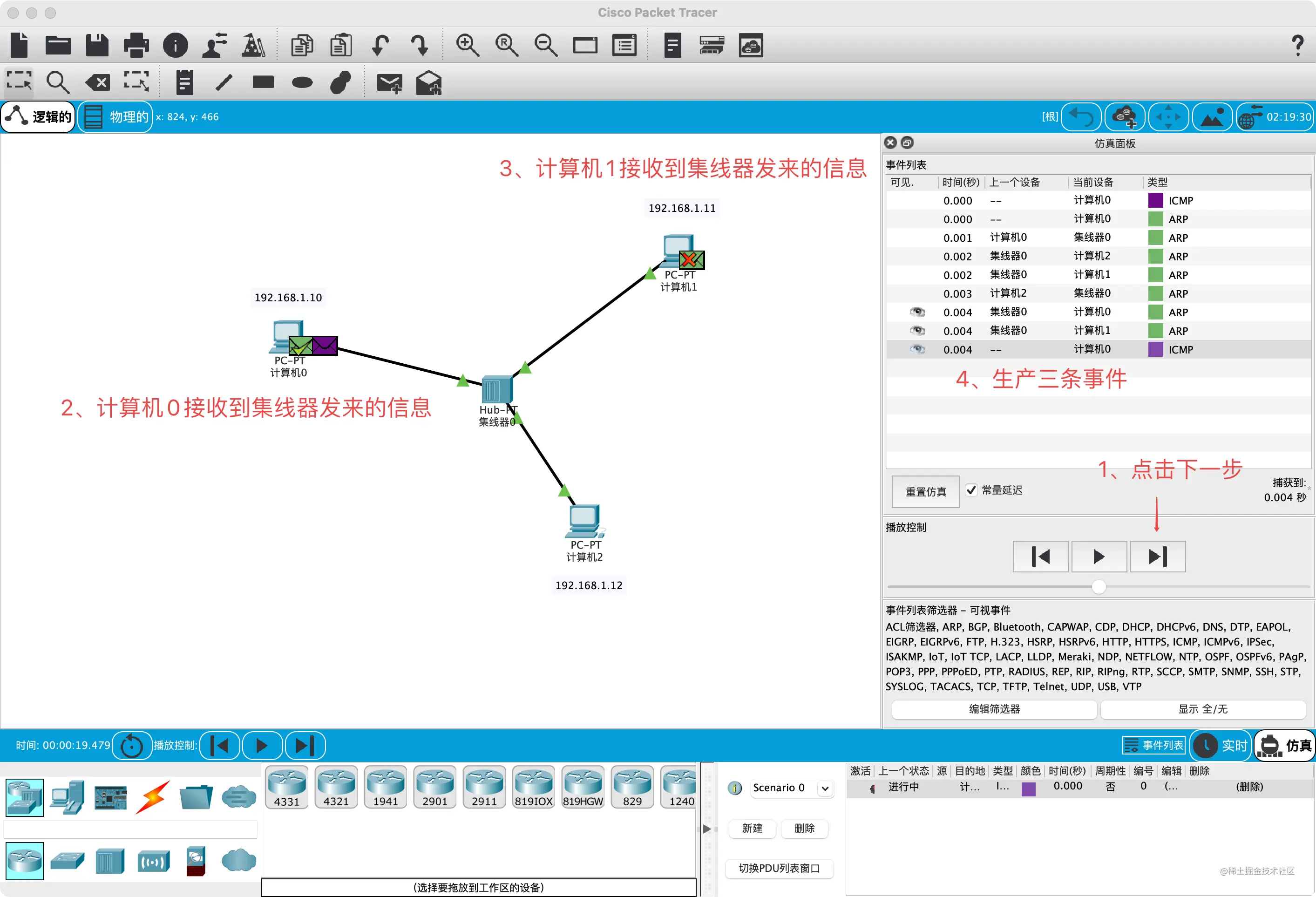Reset zoom with the R magnifier
The height and width of the screenshot is (897, 1316).
(x=507, y=45)
